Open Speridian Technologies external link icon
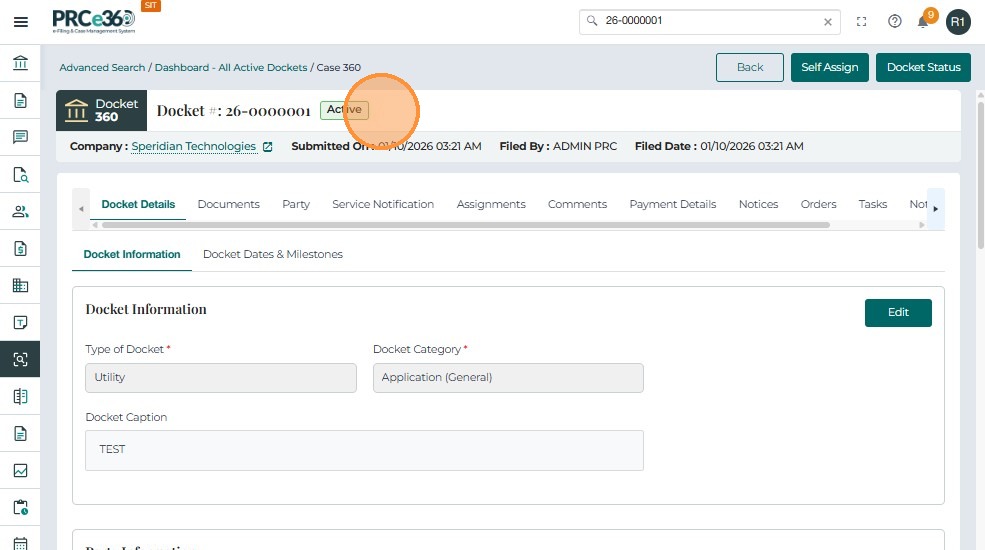Screen dimensions: 985x550 (268, 147)
